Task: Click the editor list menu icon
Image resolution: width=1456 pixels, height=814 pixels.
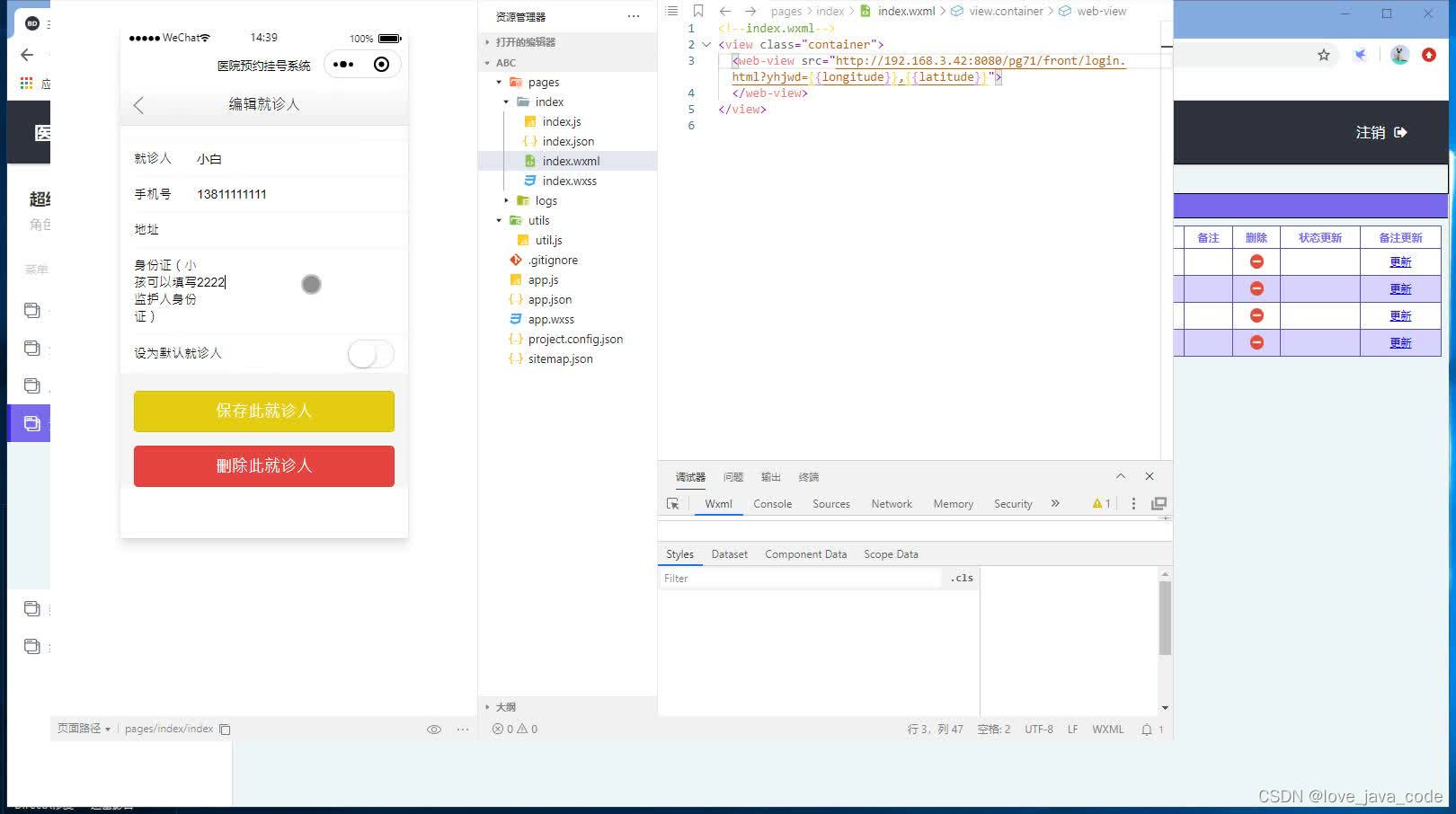Action: 672,11
